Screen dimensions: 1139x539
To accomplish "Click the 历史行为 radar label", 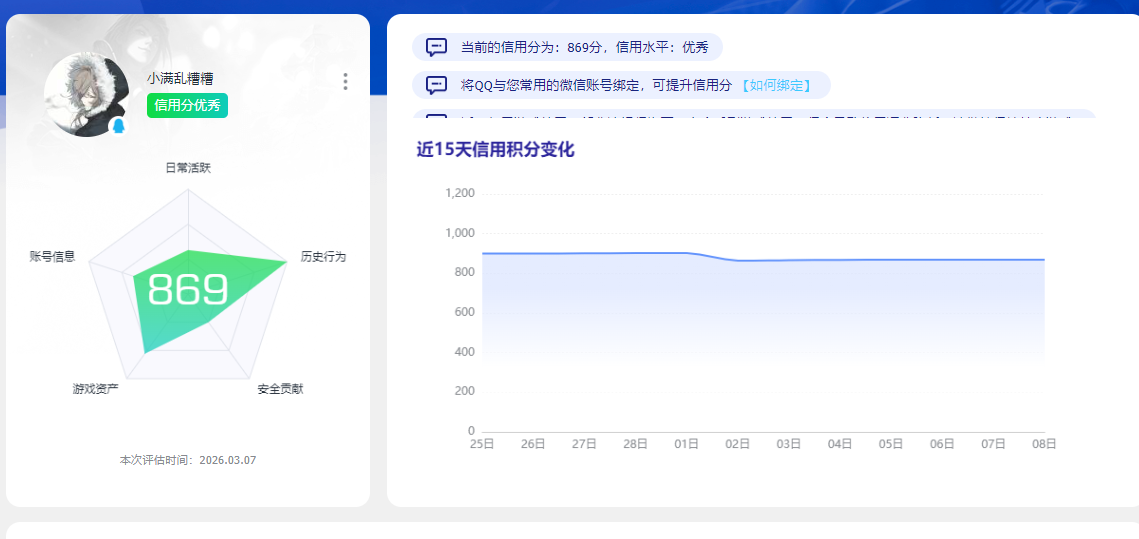I will click(323, 256).
